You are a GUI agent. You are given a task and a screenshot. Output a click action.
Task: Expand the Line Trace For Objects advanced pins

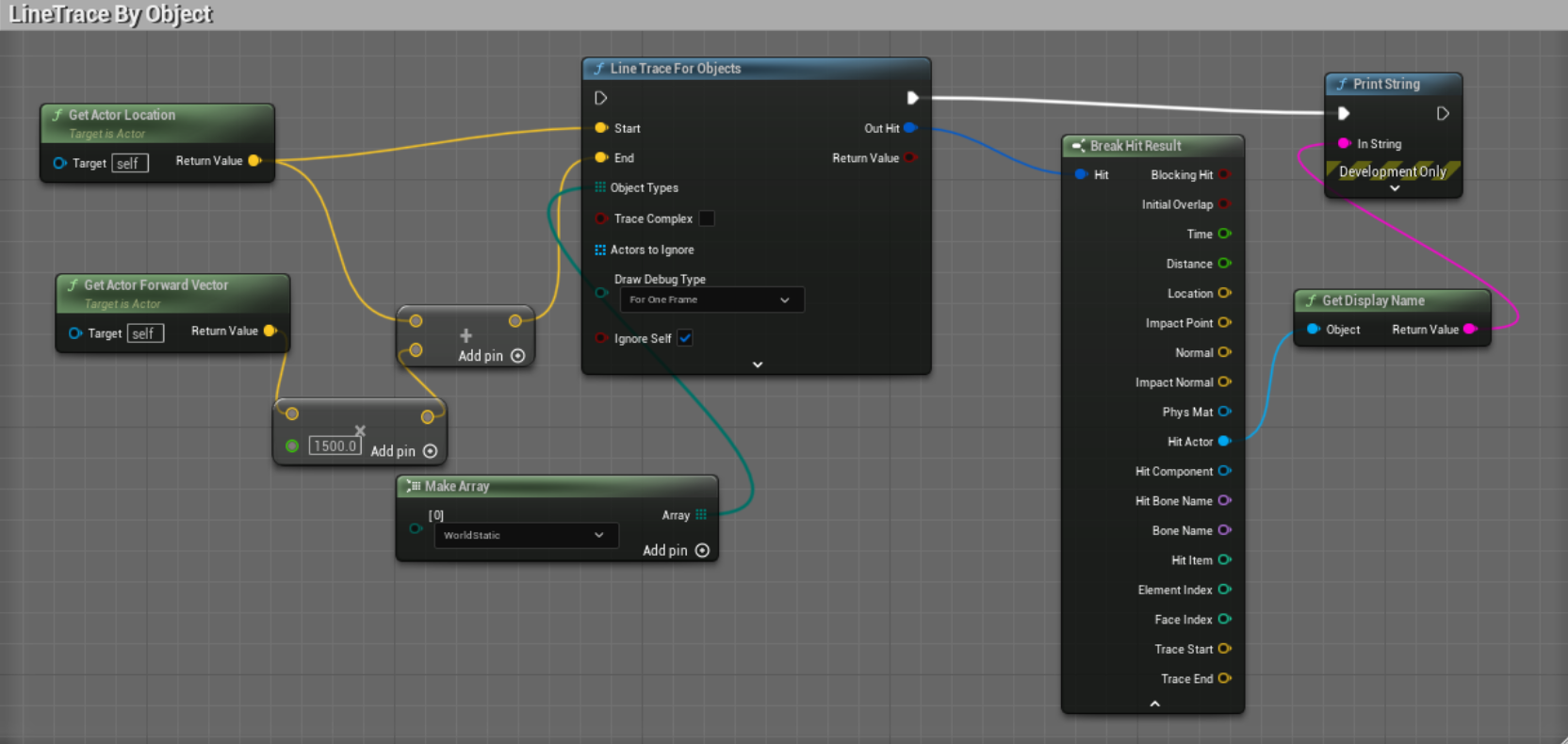tap(758, 364)
